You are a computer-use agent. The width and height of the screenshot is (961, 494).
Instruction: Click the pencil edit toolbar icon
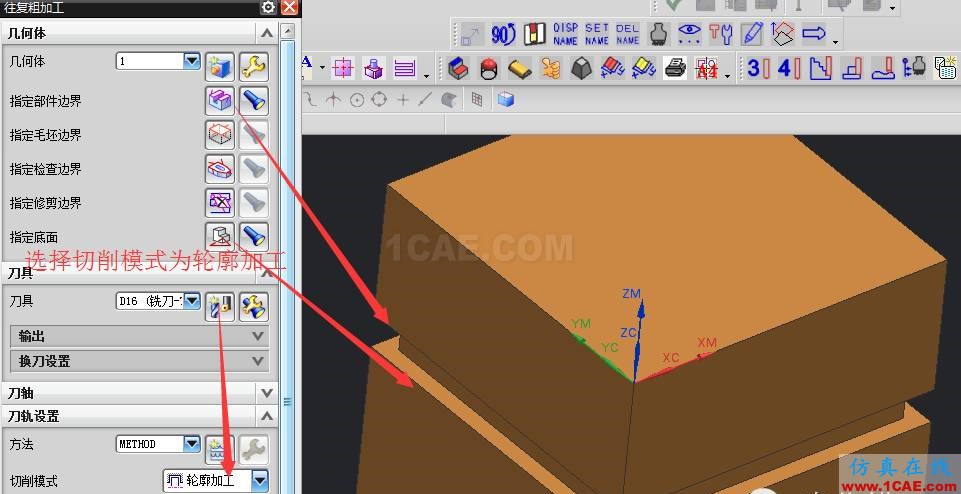(x=751, y=34)
